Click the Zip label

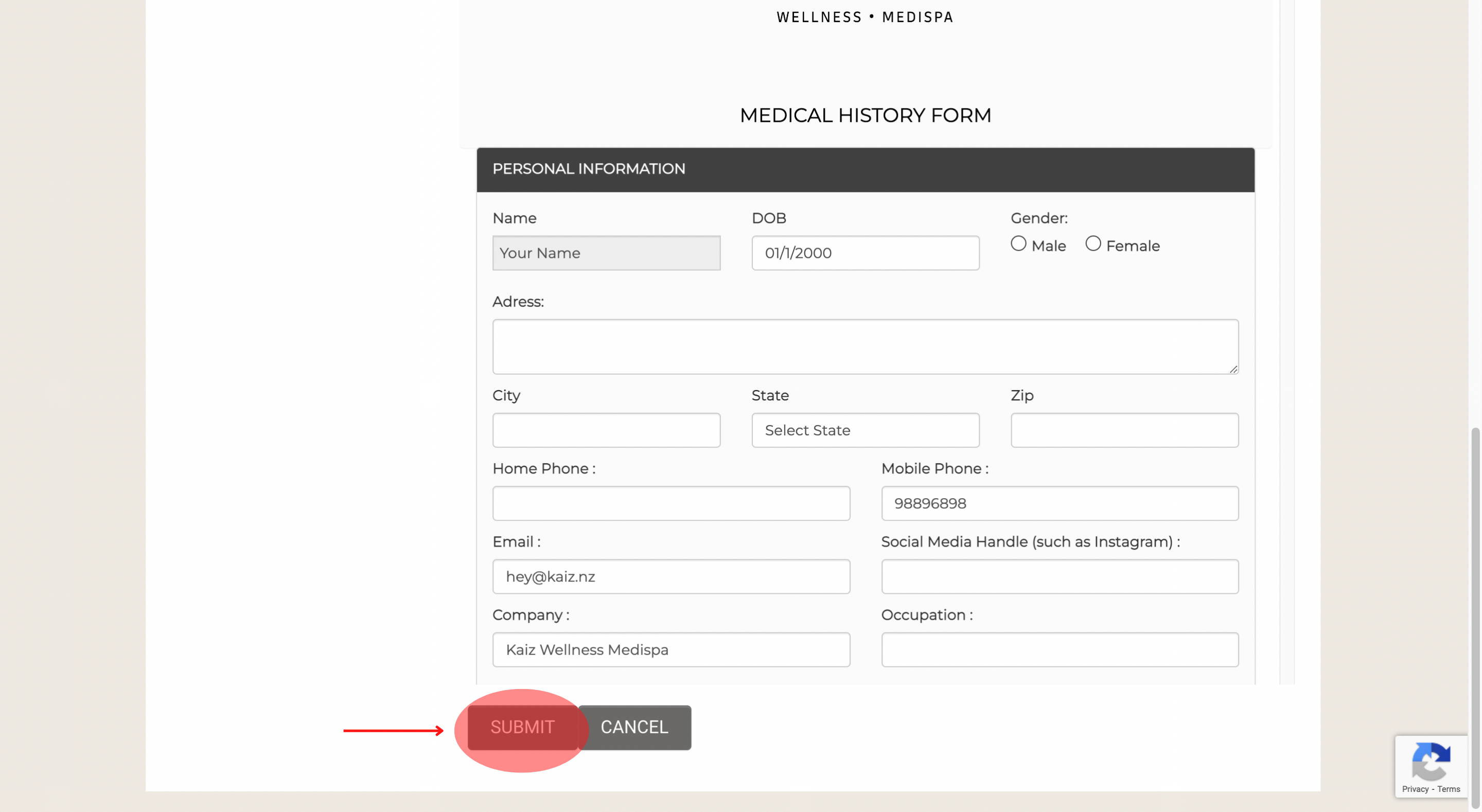coord(1022,395)
